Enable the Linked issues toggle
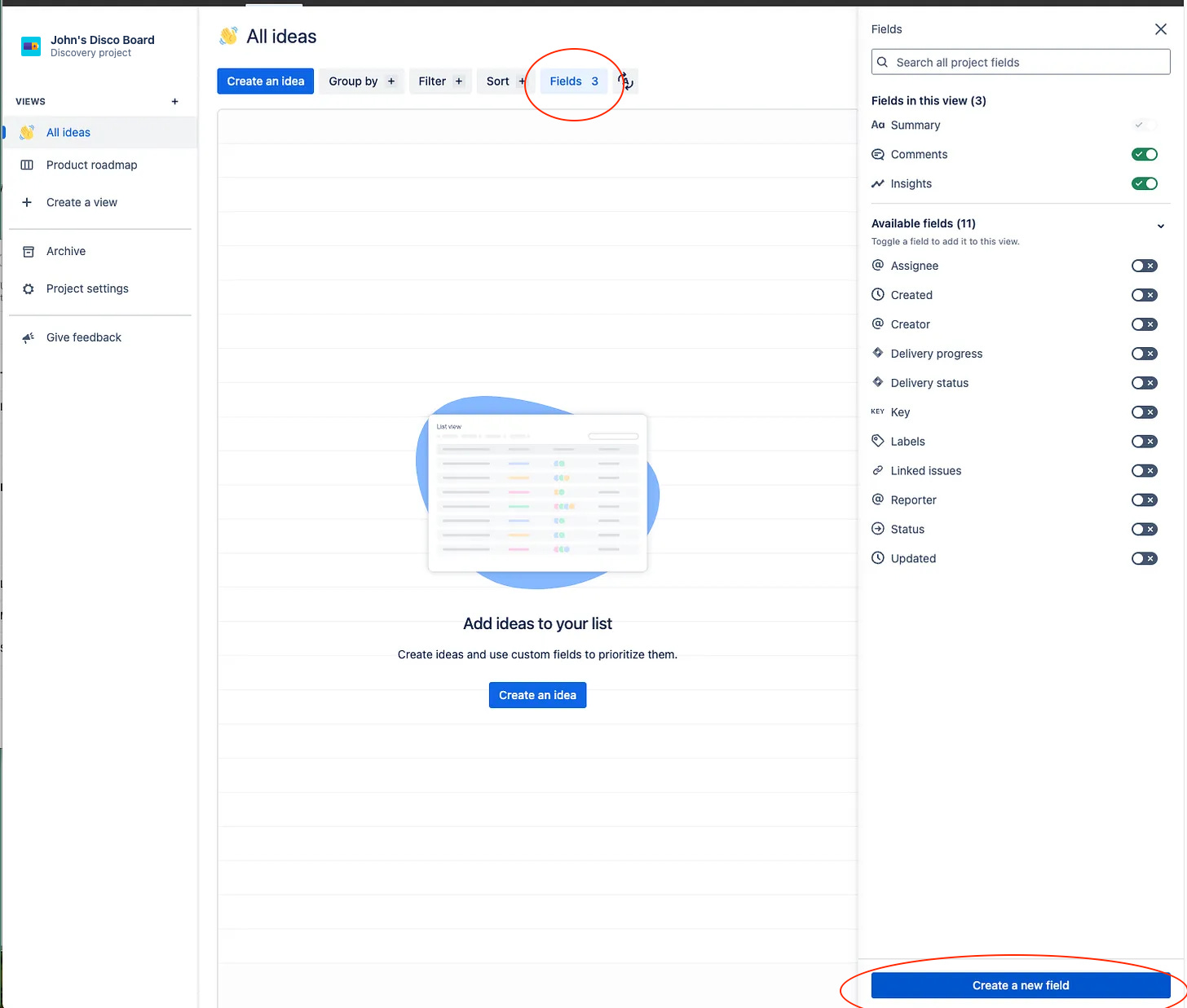The image size is (1187, 1008). tap(1145, 471)
